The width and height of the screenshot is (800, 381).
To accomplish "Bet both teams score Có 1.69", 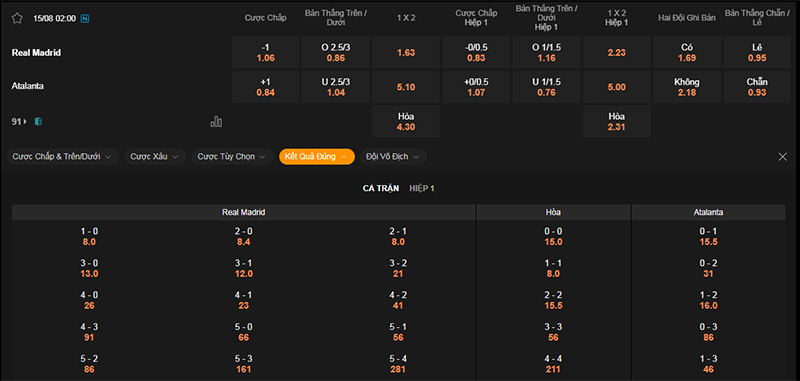I will (x=687, y=53).
